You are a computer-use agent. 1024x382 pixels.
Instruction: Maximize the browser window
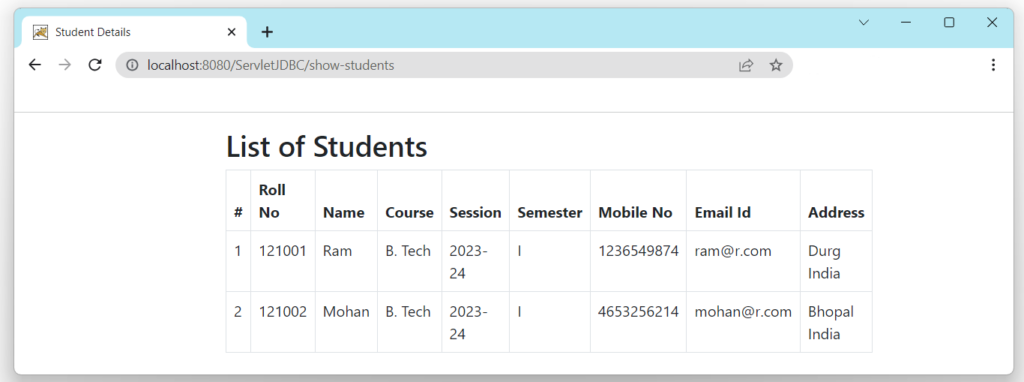949,22
